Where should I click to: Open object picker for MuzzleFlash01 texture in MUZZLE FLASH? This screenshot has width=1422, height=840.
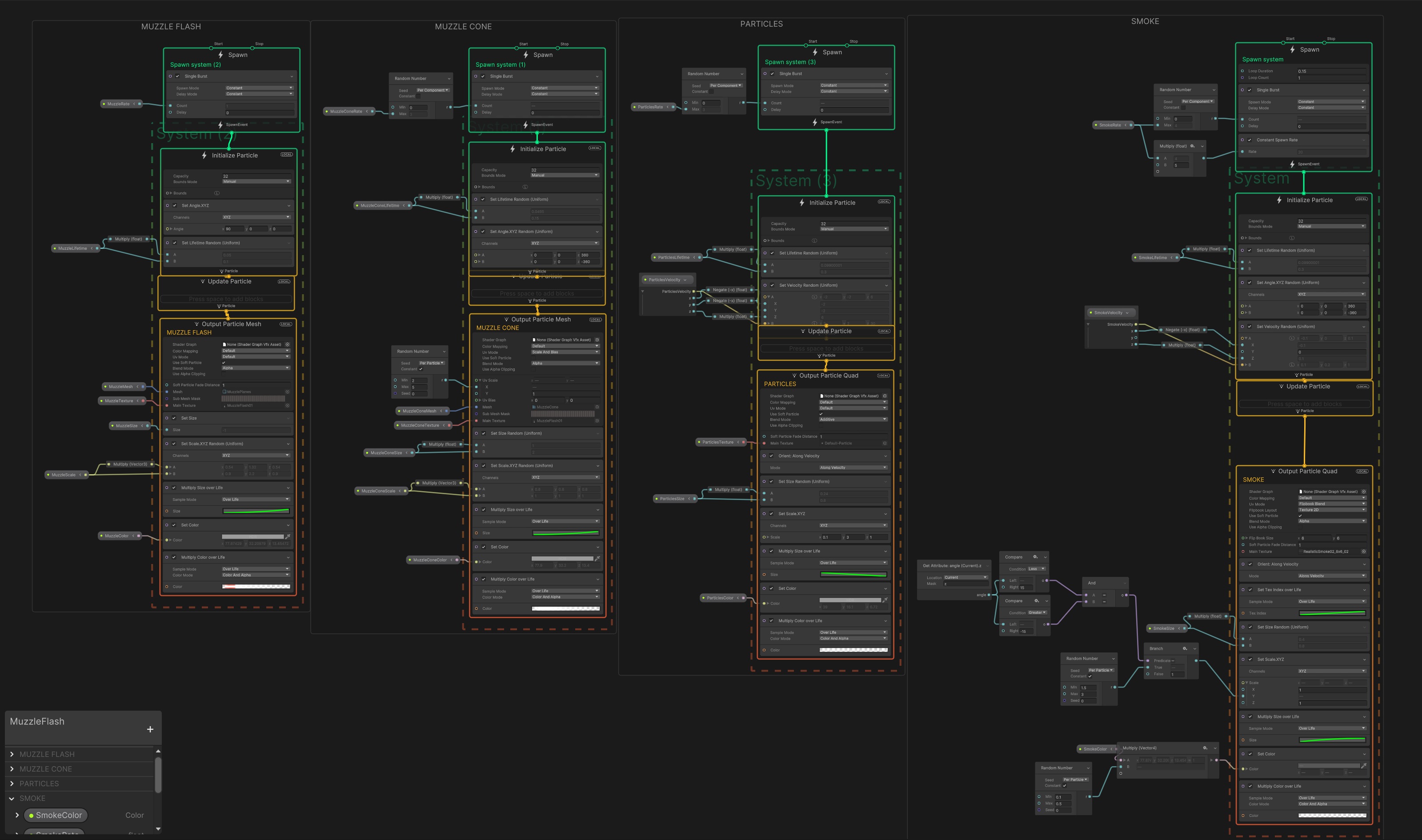tap(288, 405)
